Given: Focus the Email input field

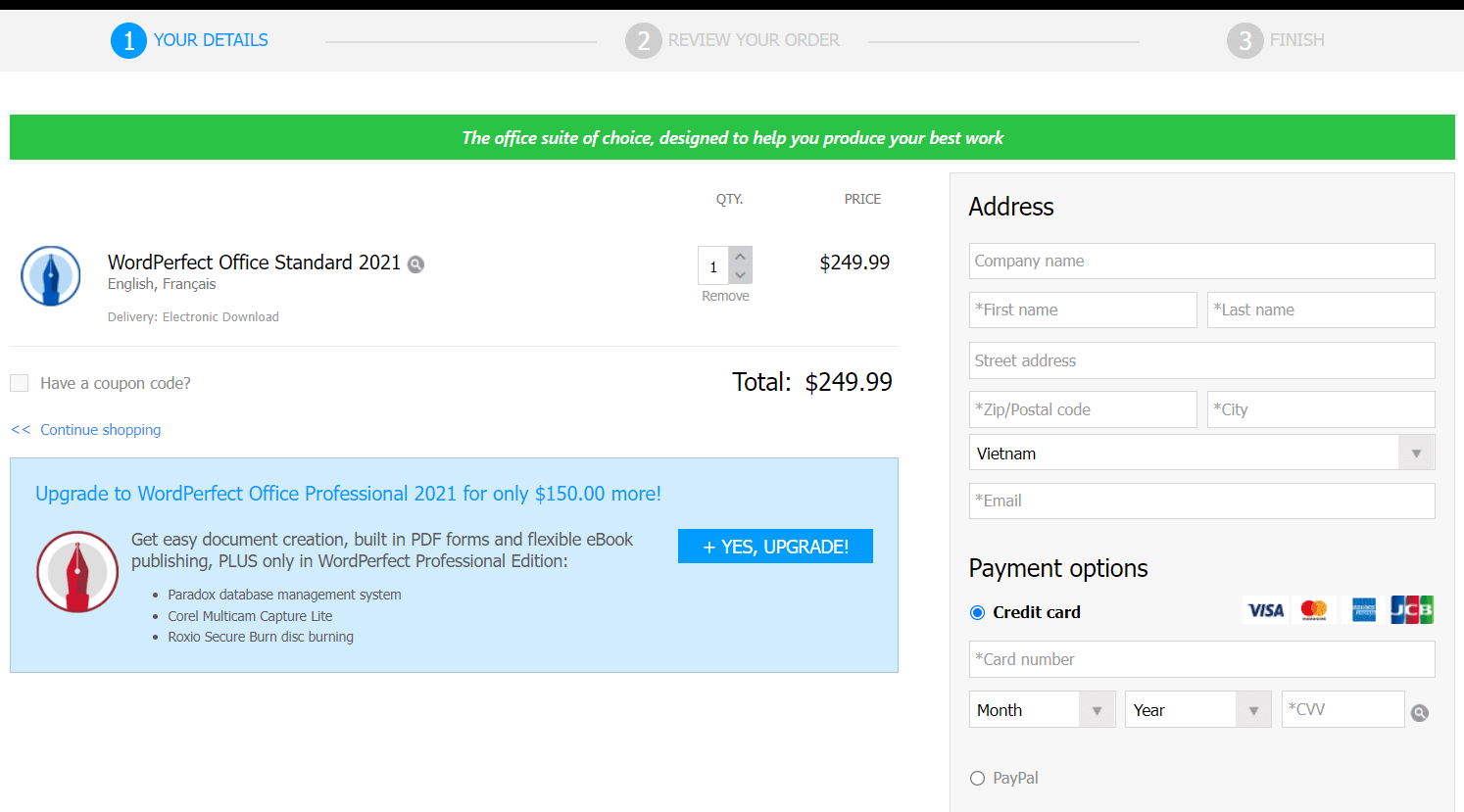Looking at the screenshot, I should pos(1201,502).
